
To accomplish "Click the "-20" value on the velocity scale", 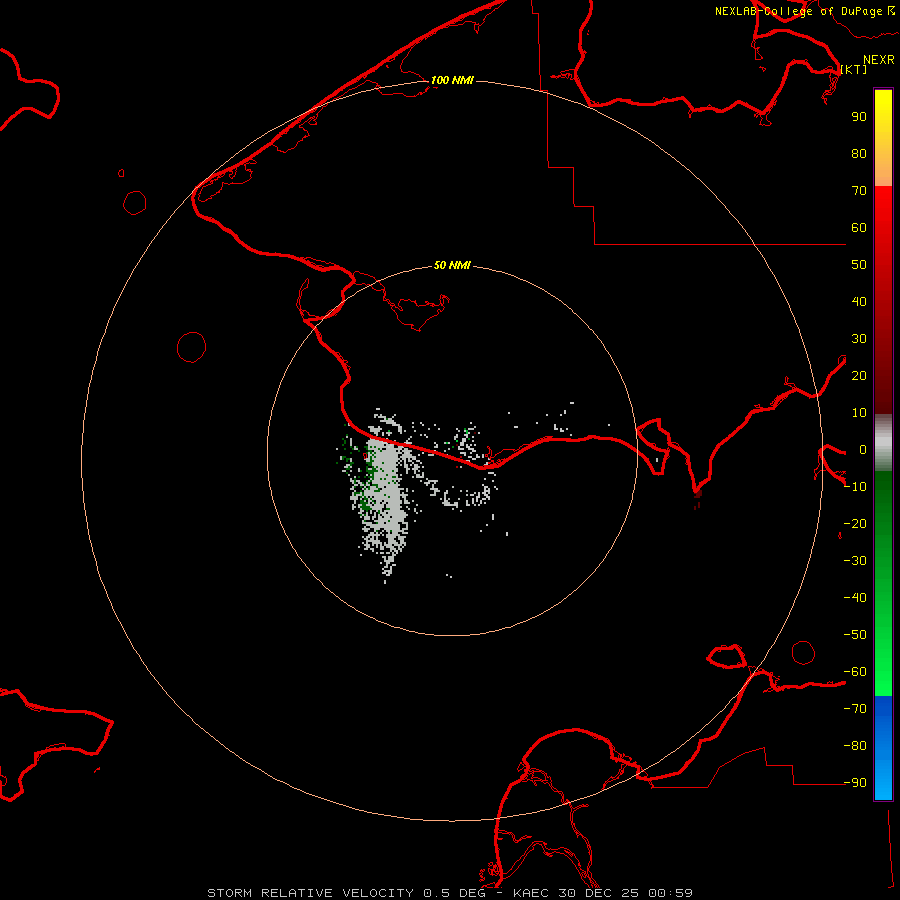I will point(855,524).
